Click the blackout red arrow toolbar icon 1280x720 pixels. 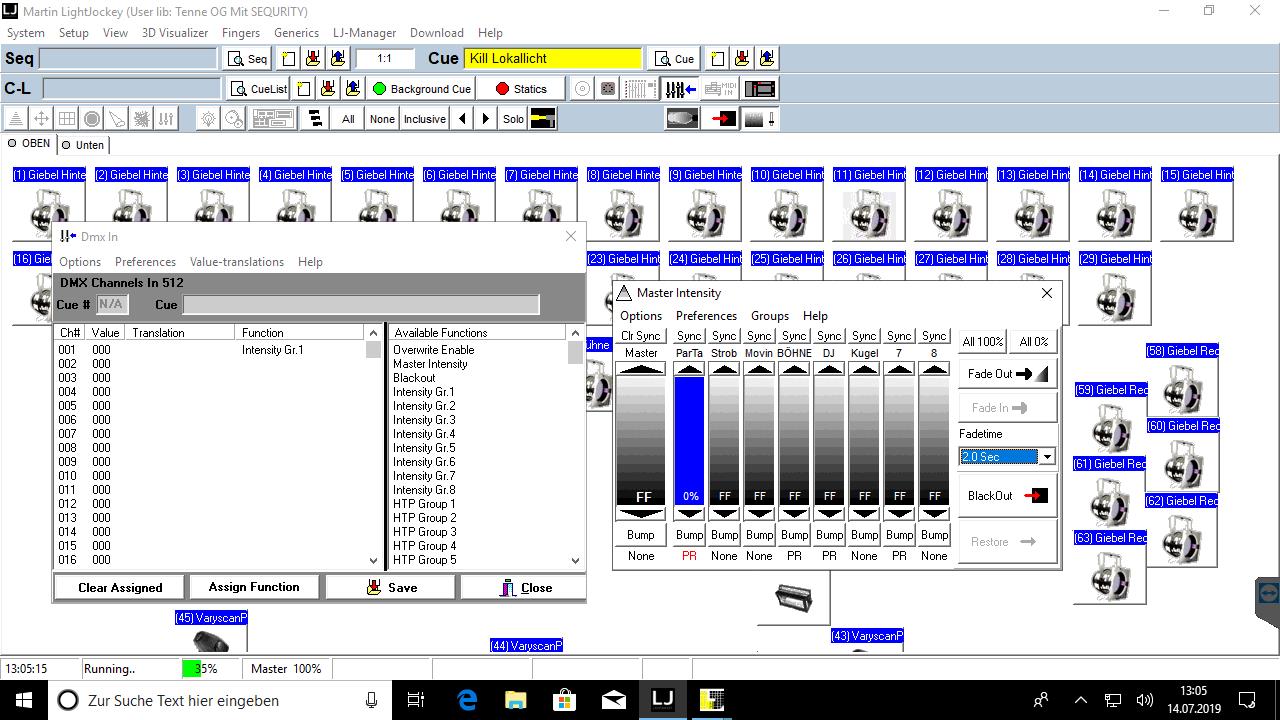[721, 119]
